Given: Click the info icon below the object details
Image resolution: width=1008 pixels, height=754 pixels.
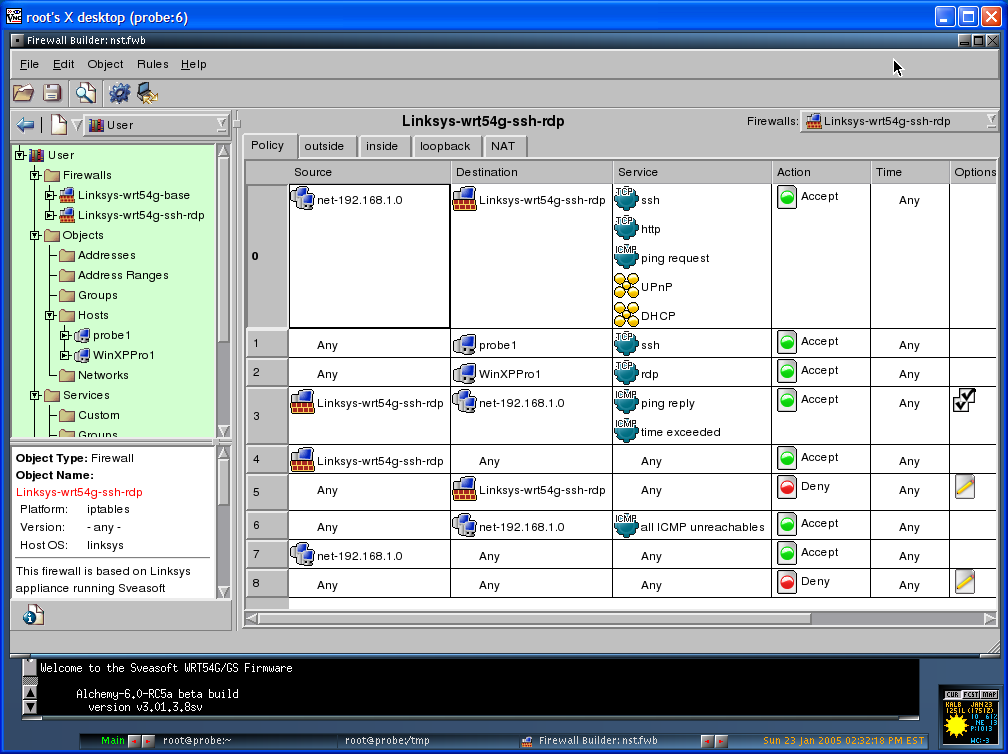Looking at the screenshot, I should pos(33,616).
